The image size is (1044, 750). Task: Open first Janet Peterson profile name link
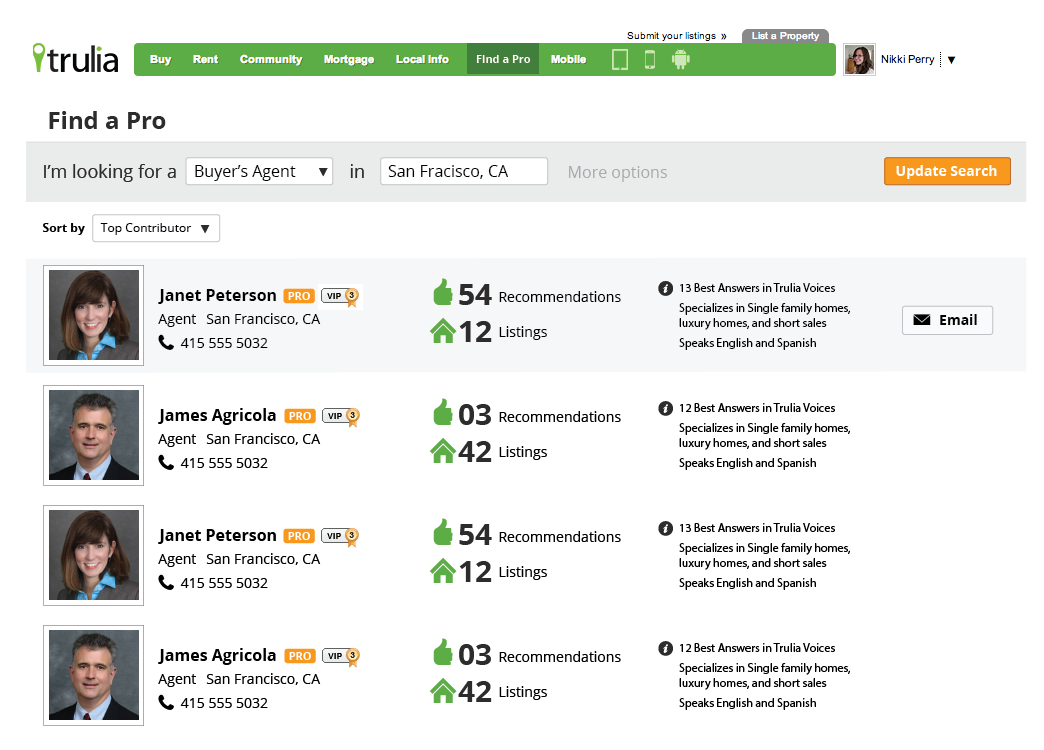pyautogui.click(x=217, y=295)
